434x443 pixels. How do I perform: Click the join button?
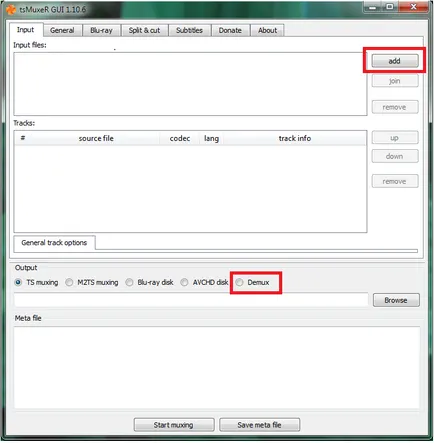point(395,81)
